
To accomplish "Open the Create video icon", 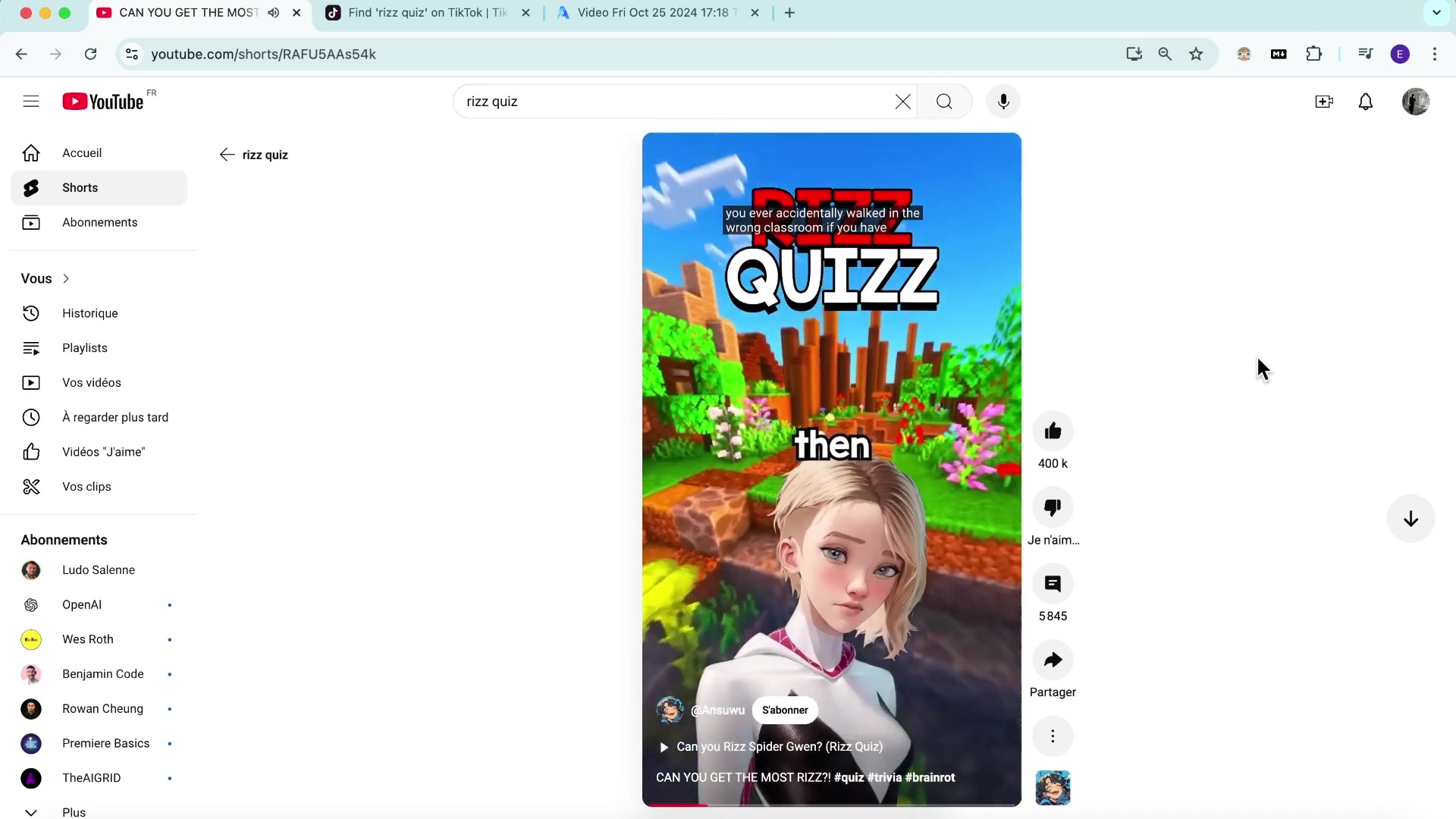I will point(1324,102).
